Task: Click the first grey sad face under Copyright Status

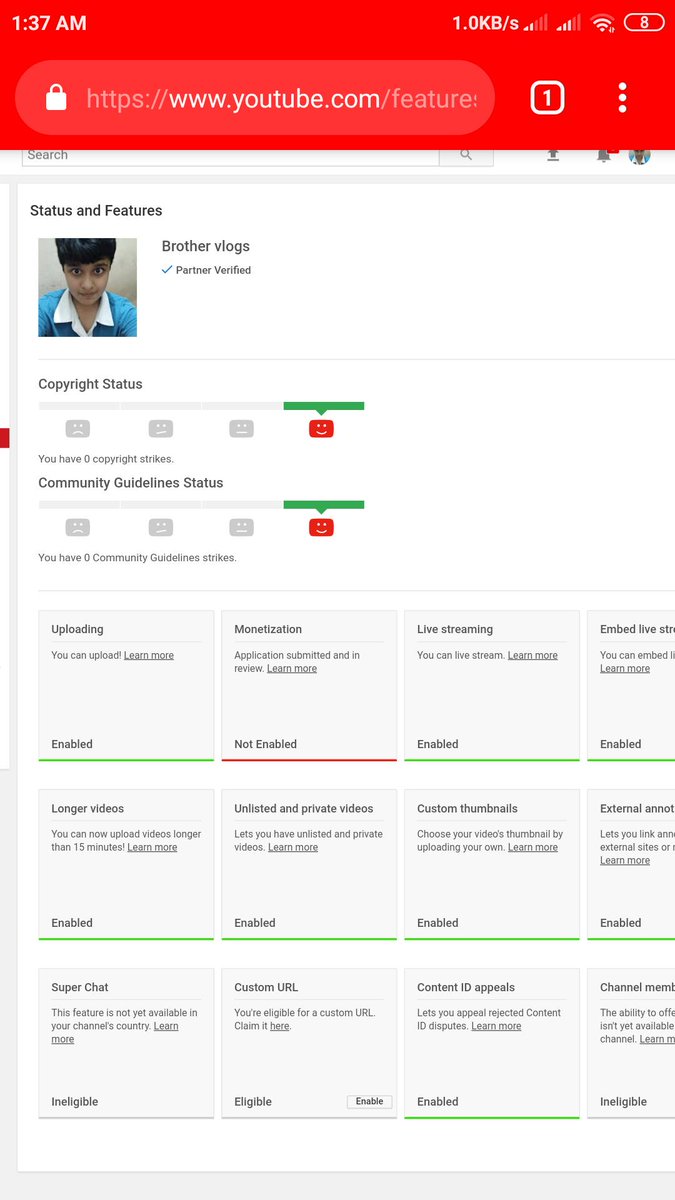Action: click(x=78, y=429)
